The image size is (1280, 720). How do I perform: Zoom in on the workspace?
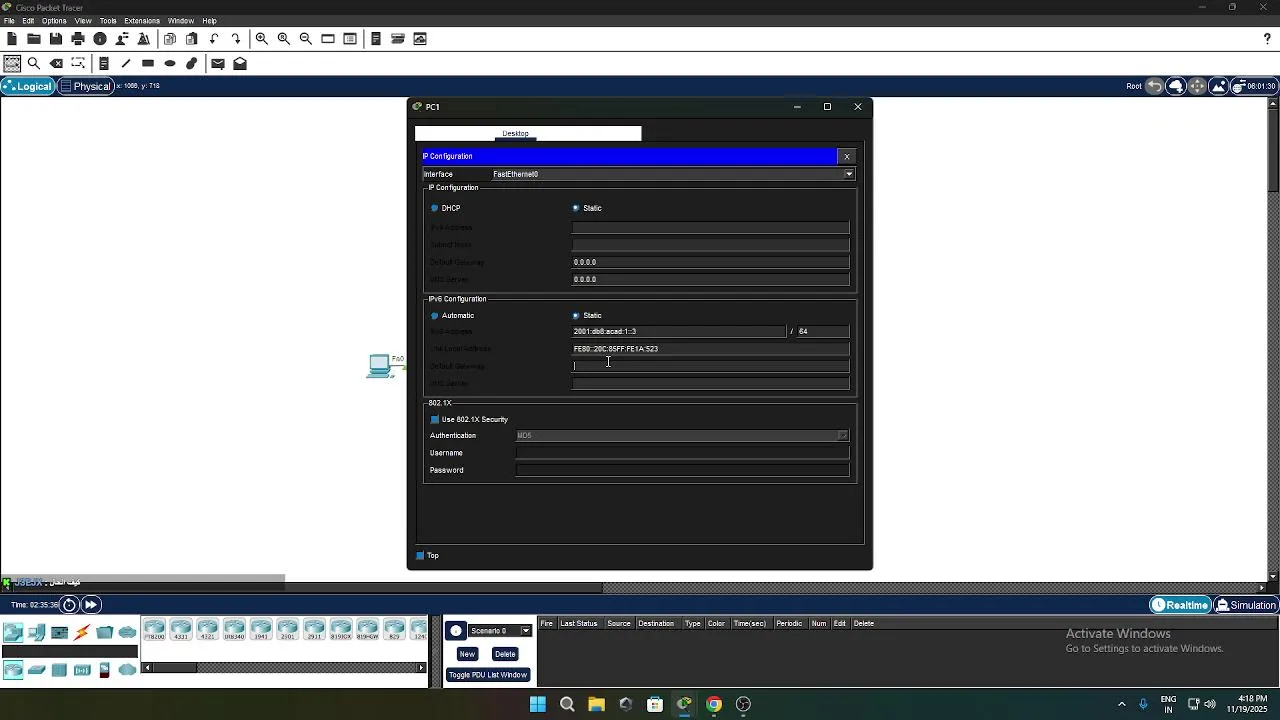click(x=262, y=39)
